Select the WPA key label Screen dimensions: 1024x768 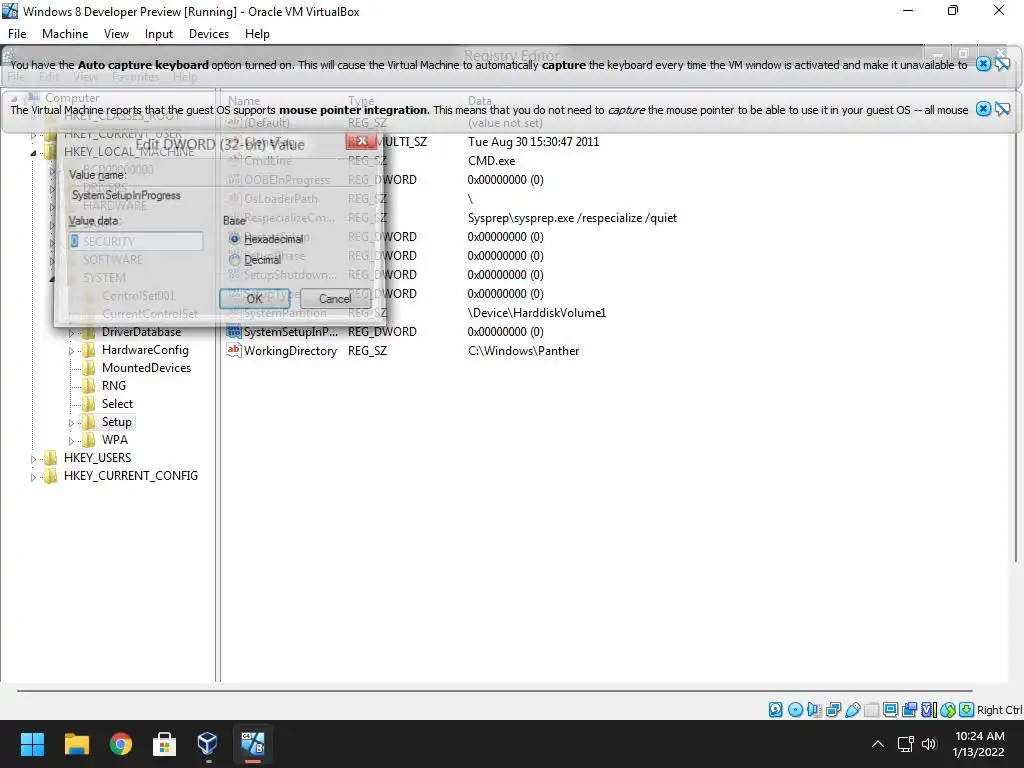[x=115, y=440]
